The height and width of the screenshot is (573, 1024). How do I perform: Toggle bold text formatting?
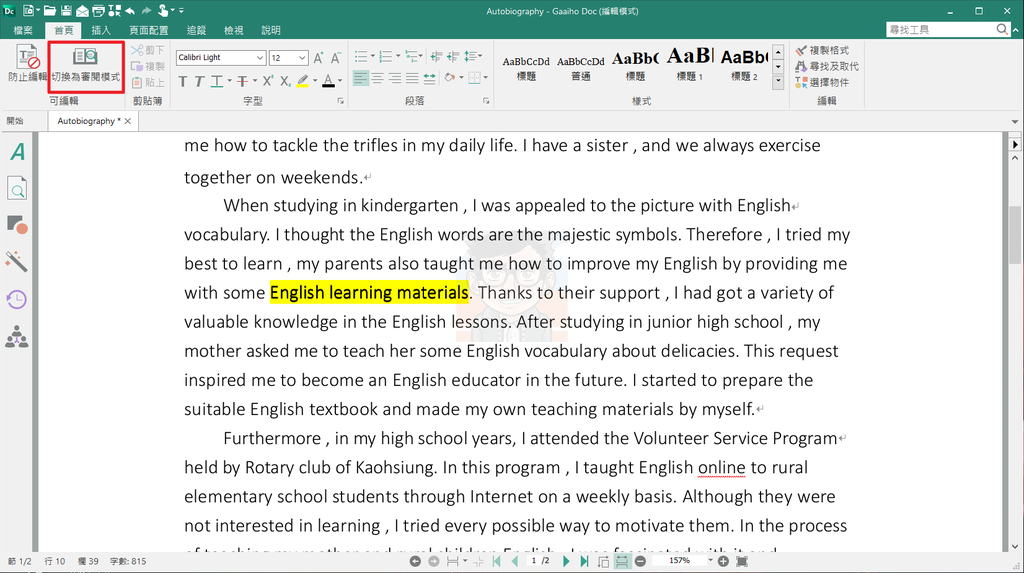183,81
